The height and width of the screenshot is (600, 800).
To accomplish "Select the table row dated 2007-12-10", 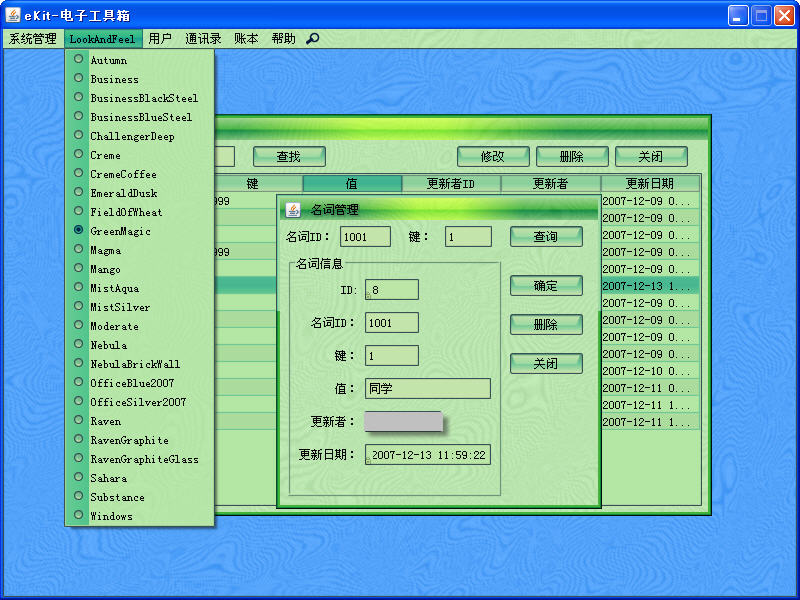I will click(x=650, y=371).
